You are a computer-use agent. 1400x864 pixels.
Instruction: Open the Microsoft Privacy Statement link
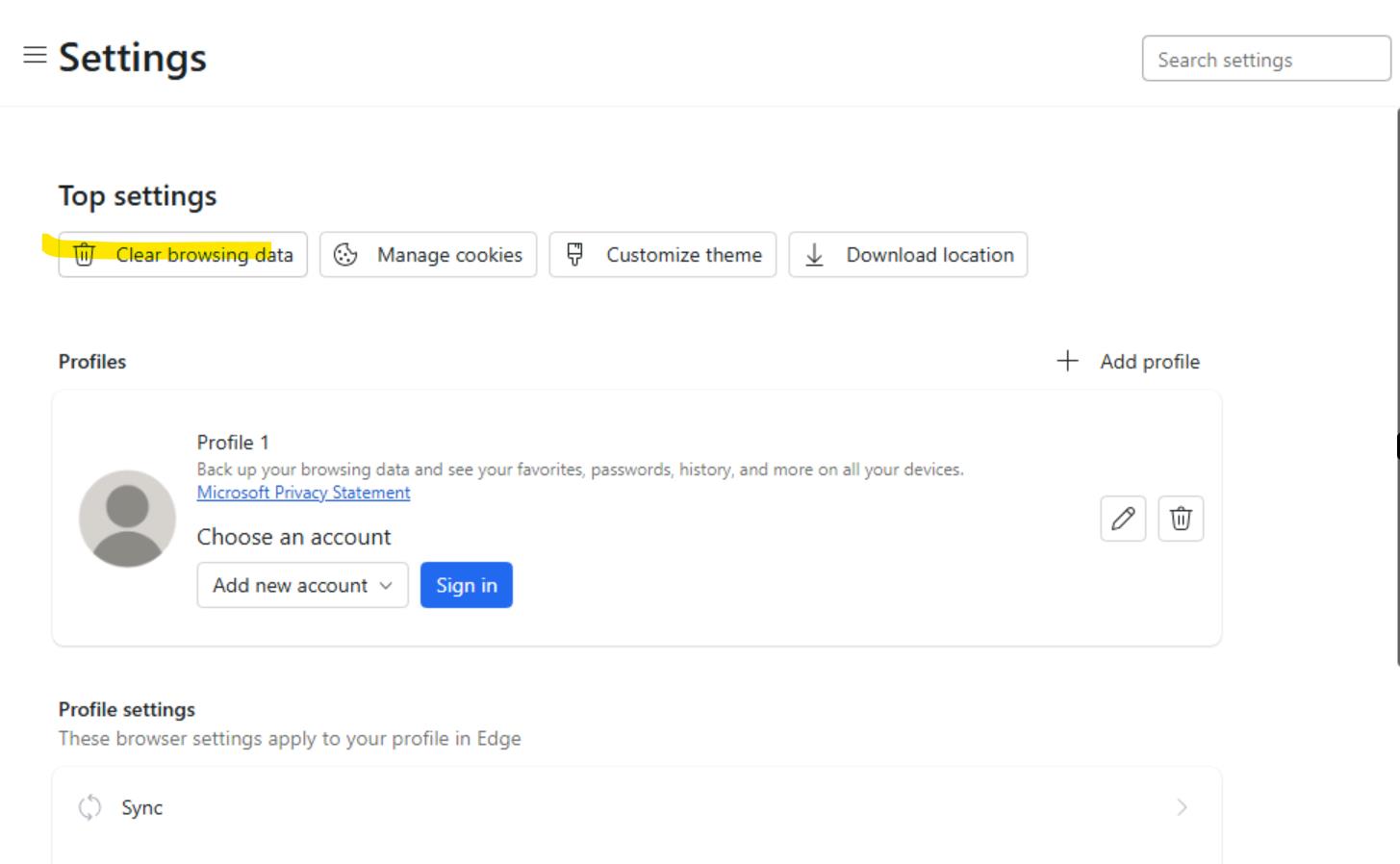[303, 493]
